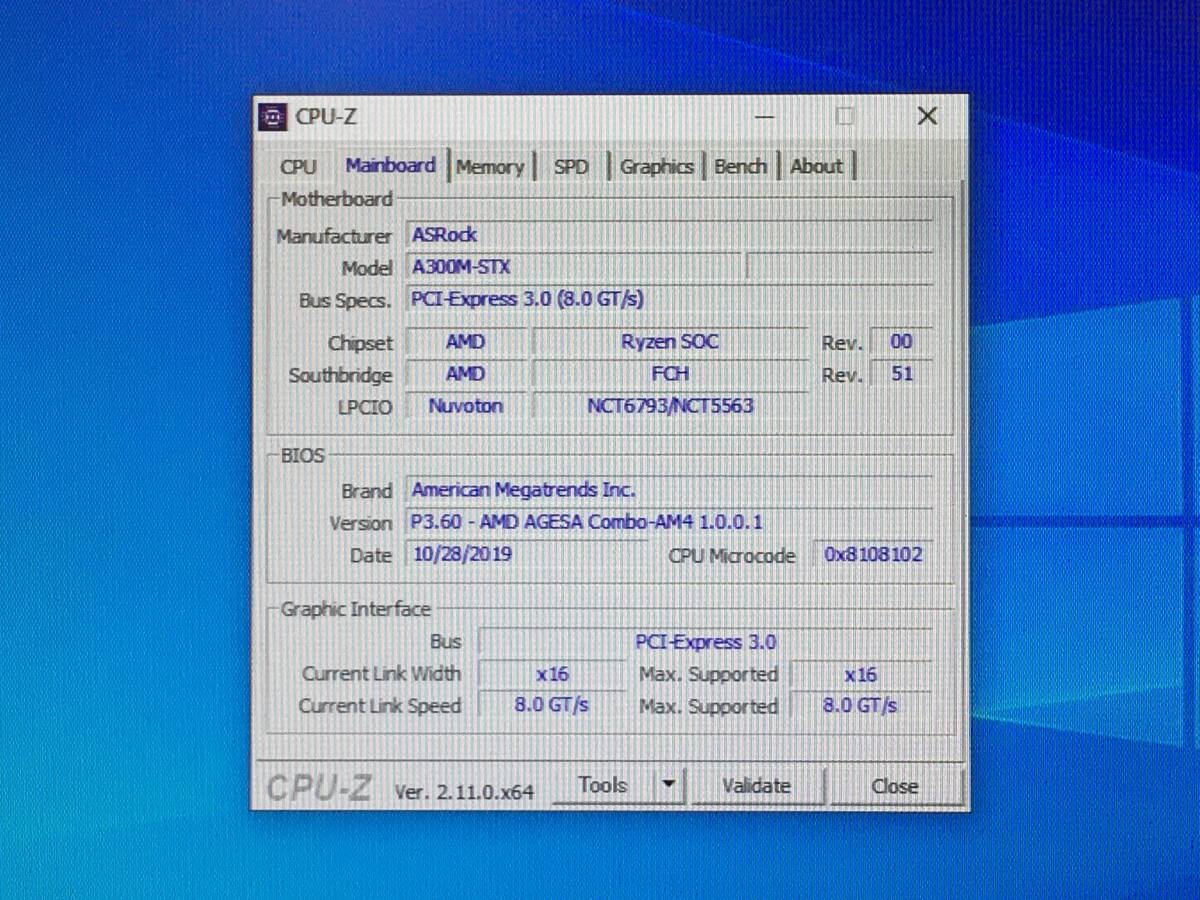Click the Validate button
1200x900 pixels.
pos(757,786)
